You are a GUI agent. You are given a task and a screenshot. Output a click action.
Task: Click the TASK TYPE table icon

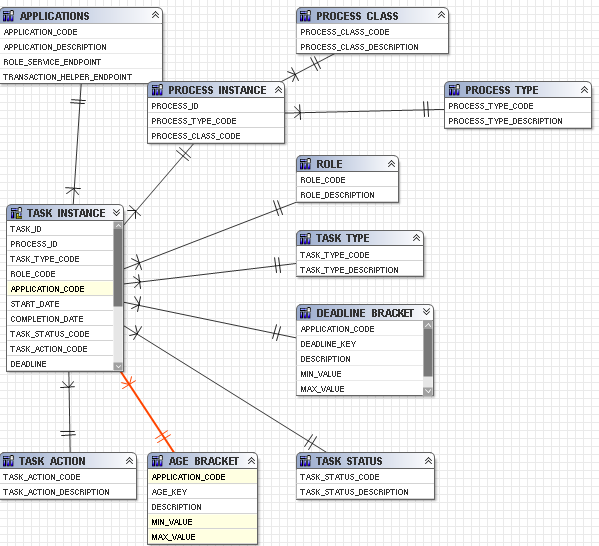[x=305, y=238]
